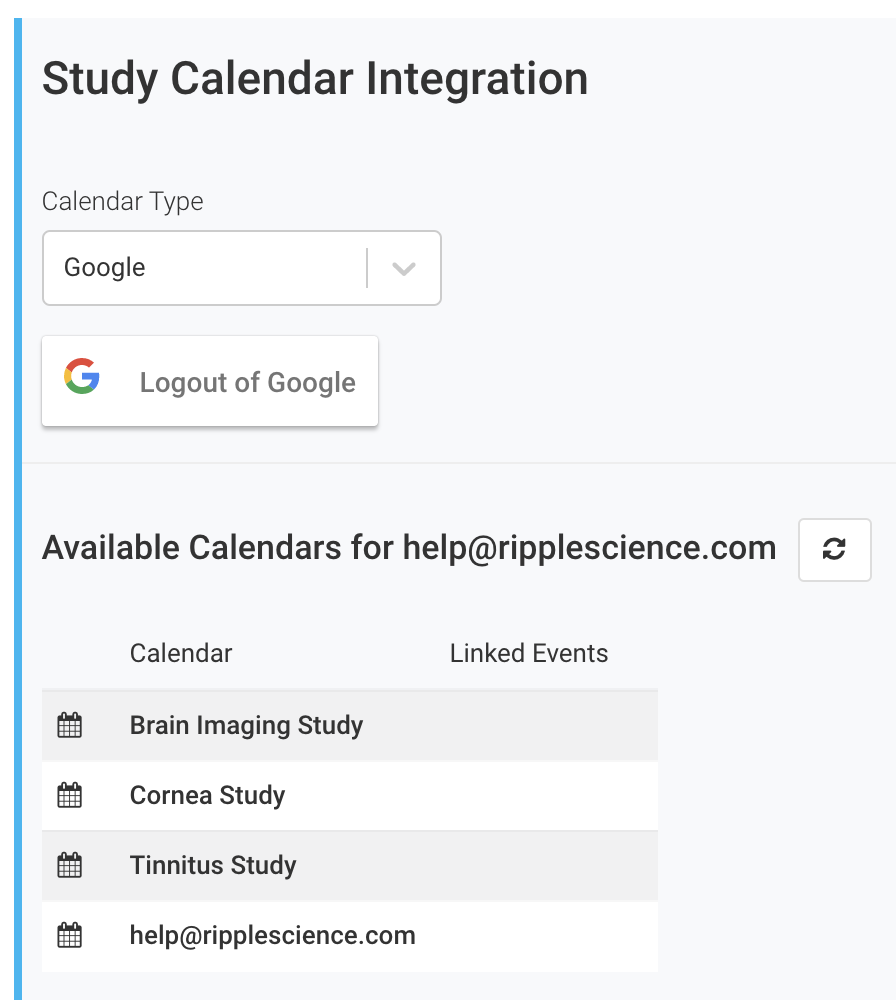Click the calendar icon beside Tinnitus Study
Screen dimensions: 896x1000
click(x=69, y=865)
